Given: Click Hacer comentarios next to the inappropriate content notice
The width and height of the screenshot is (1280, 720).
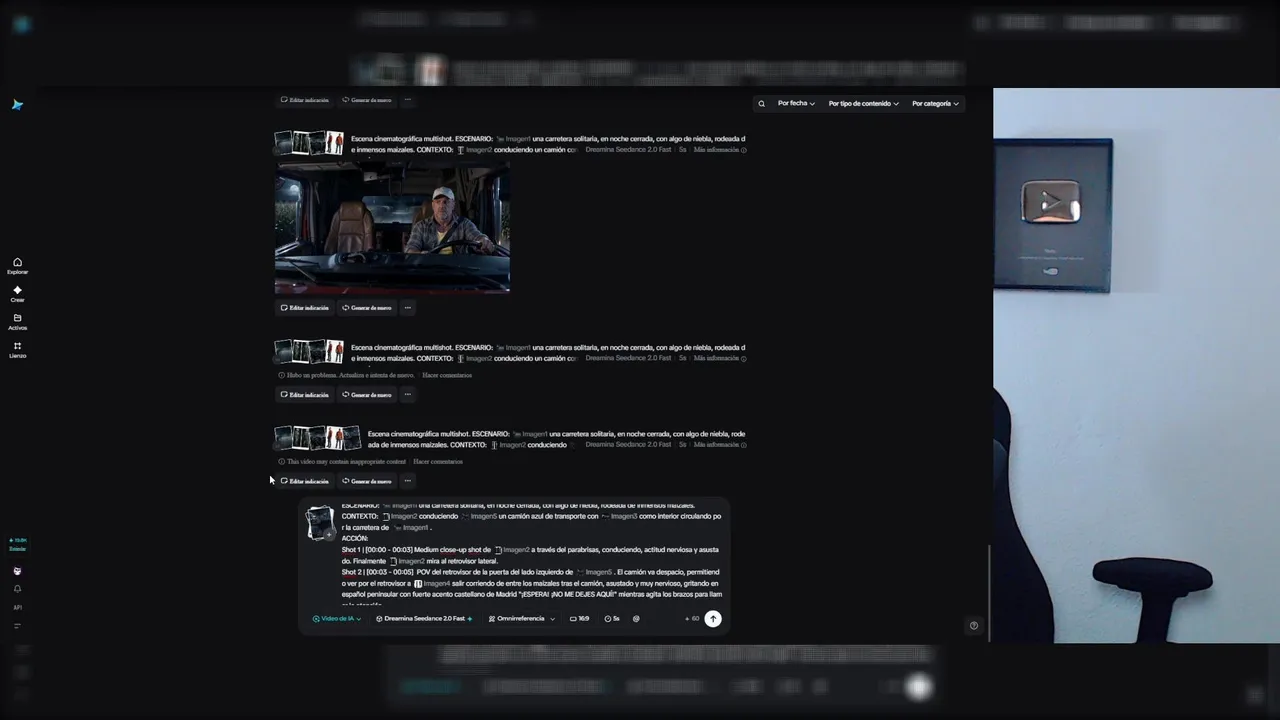Looking at the screenshot, I should pyautogui.click(x=438, y=461).
